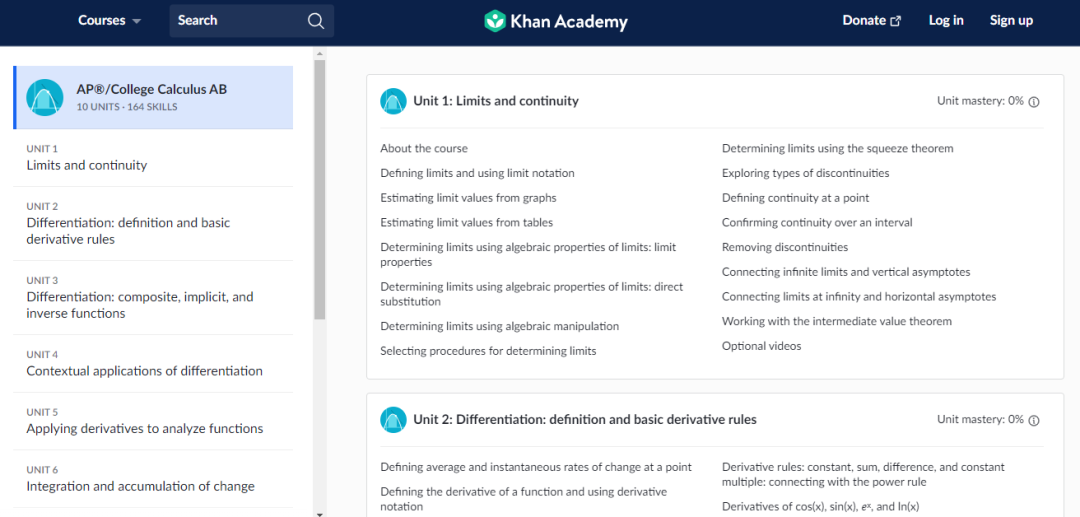This screenshot has width=1080, height=517.
Task: Click the Unit 1 calculus course icon
Action: pos(393,101)
